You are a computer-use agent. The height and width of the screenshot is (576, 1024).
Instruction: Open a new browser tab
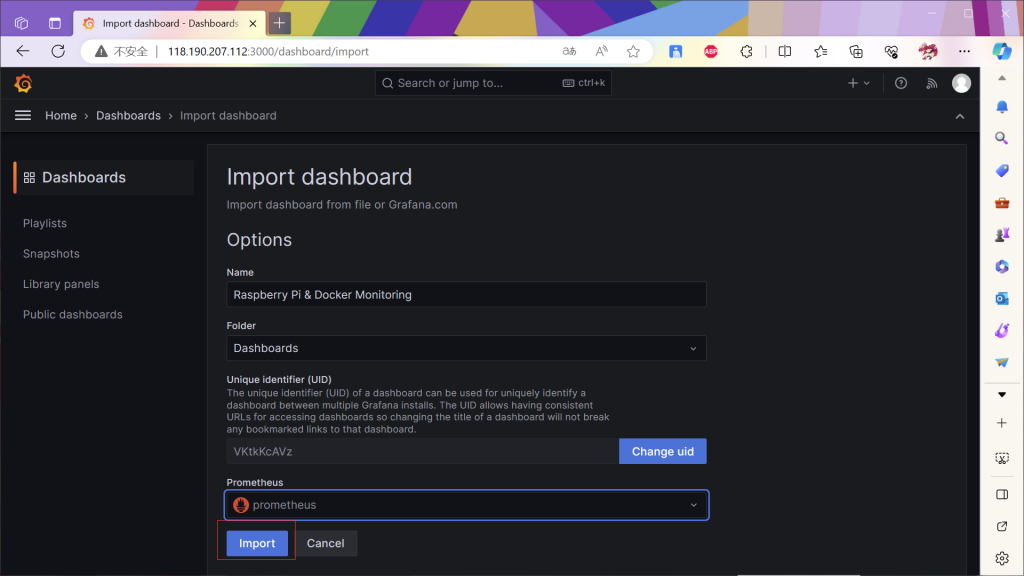tap(279, 23)
